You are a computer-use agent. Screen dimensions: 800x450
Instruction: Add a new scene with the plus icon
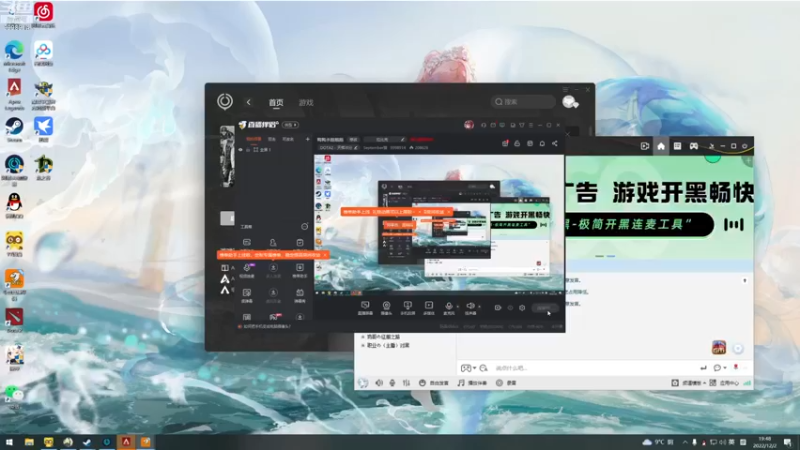307,139
